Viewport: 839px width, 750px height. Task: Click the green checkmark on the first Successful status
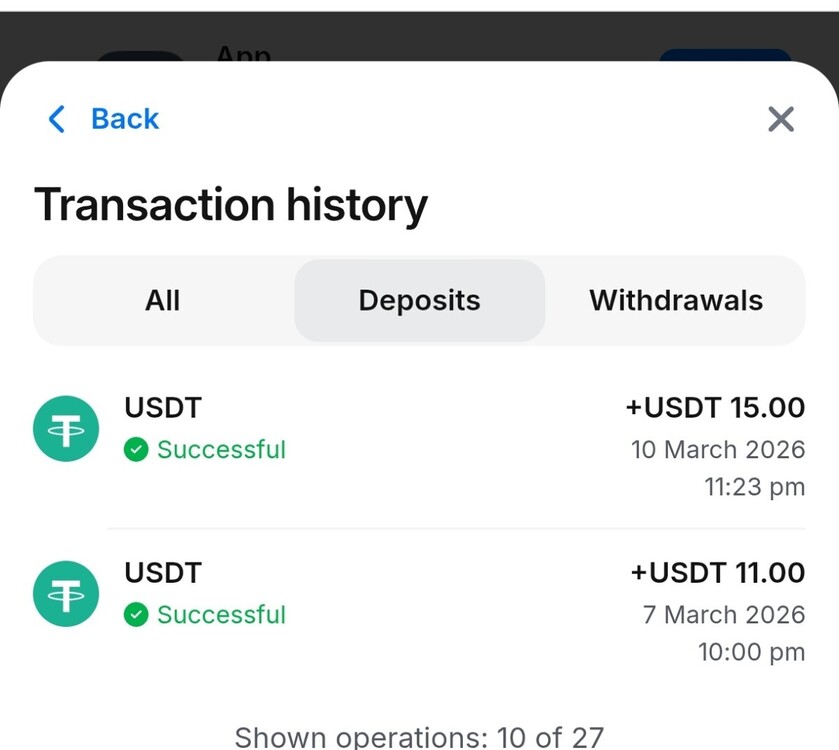[135, 450]
